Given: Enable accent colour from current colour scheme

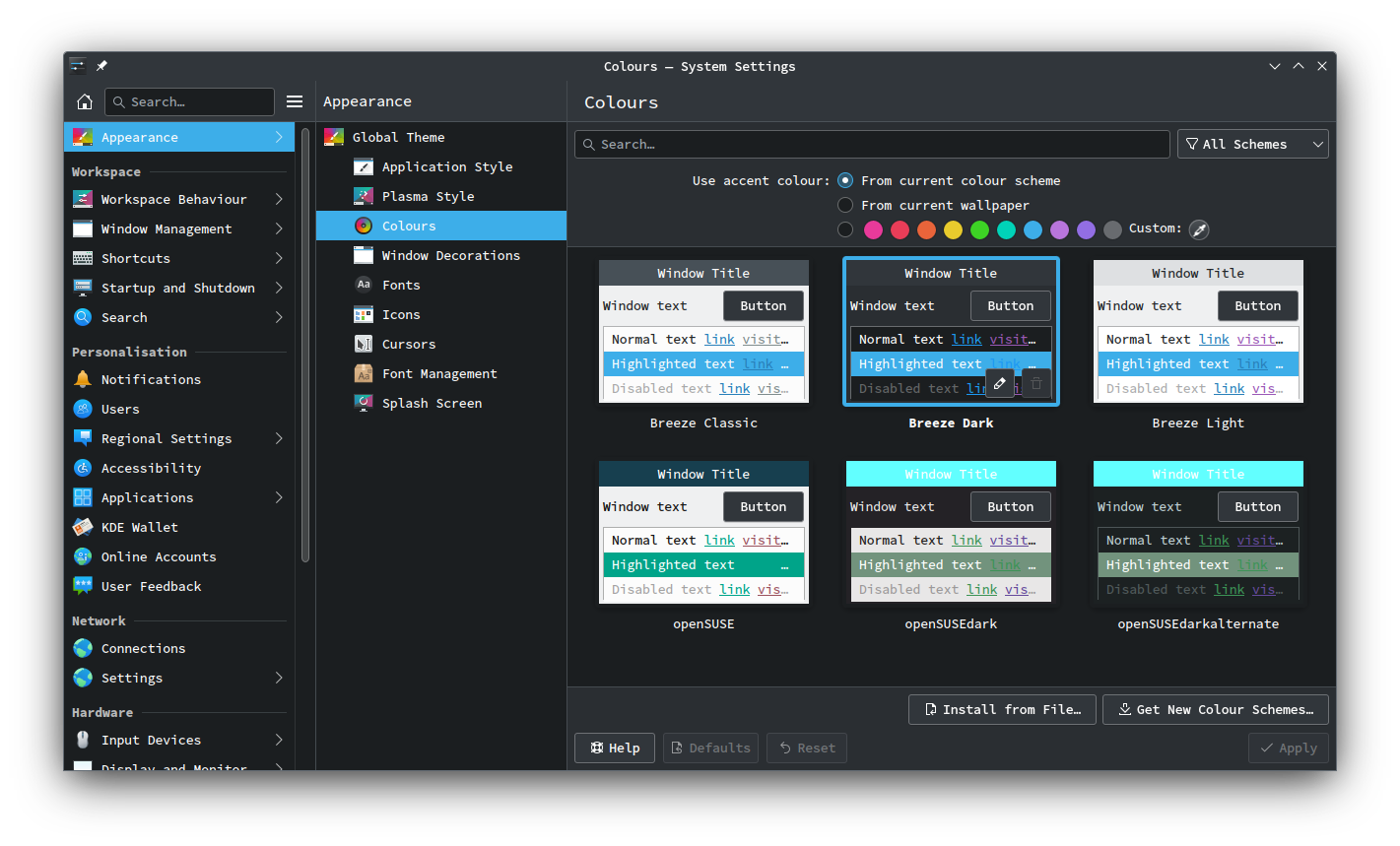Looking at the screenshot, I should point(845,180).
